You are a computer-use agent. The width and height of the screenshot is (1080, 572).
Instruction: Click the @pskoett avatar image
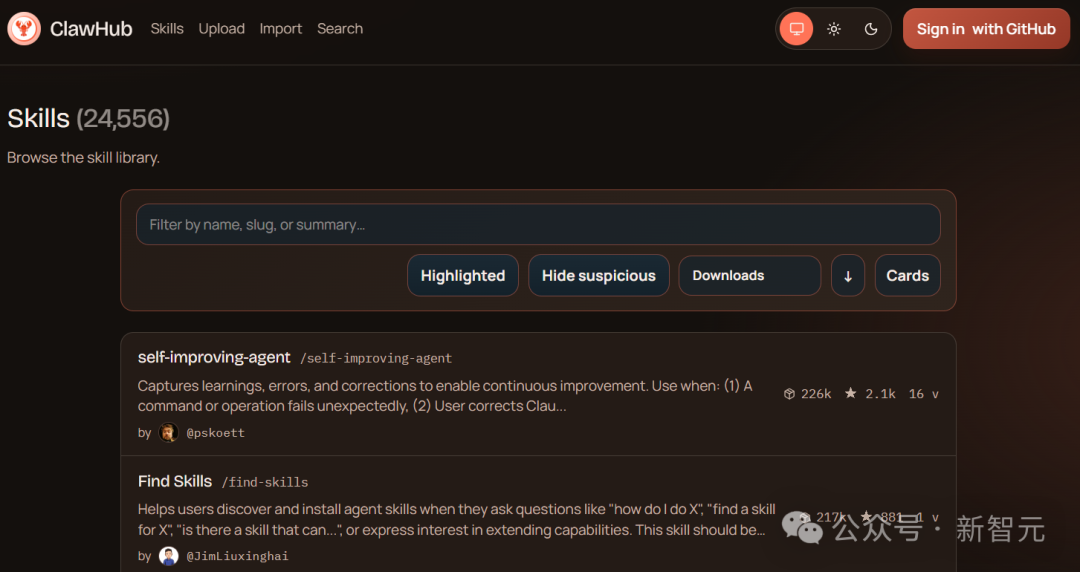point(168,433)
